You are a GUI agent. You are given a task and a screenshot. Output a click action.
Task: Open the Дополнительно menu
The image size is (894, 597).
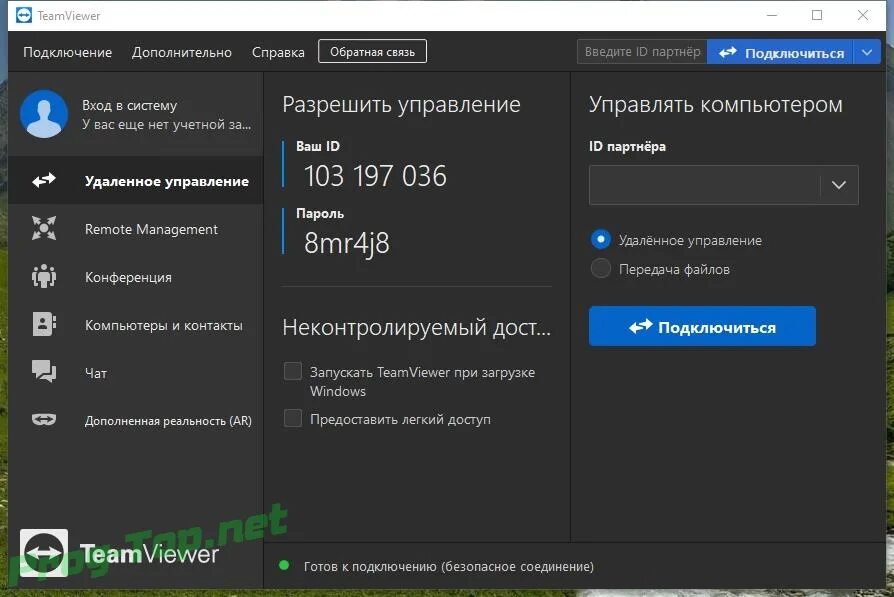pyautogui.click(x=182, y=52)
